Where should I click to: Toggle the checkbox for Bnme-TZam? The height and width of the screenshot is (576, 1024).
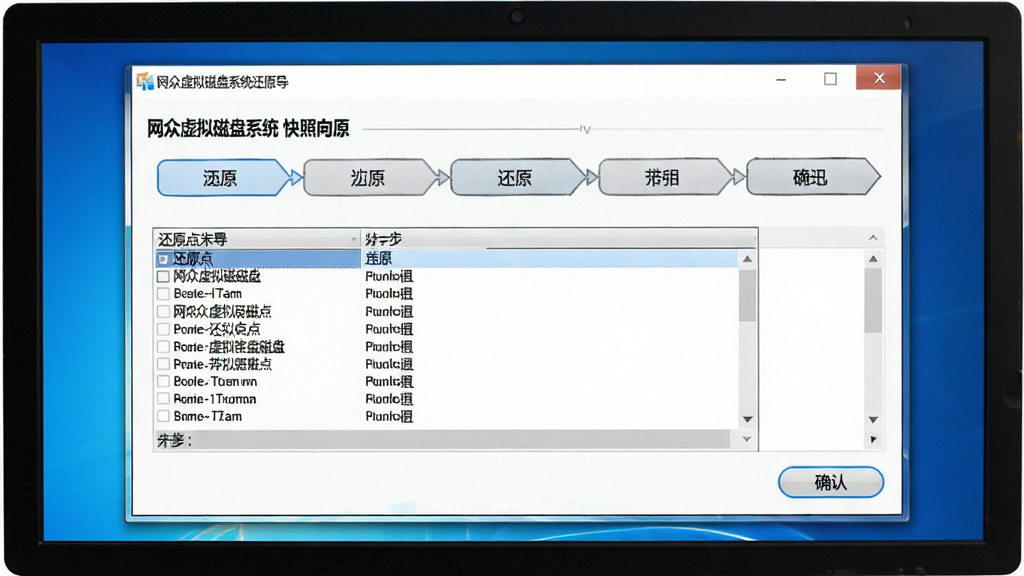(163, 416)
